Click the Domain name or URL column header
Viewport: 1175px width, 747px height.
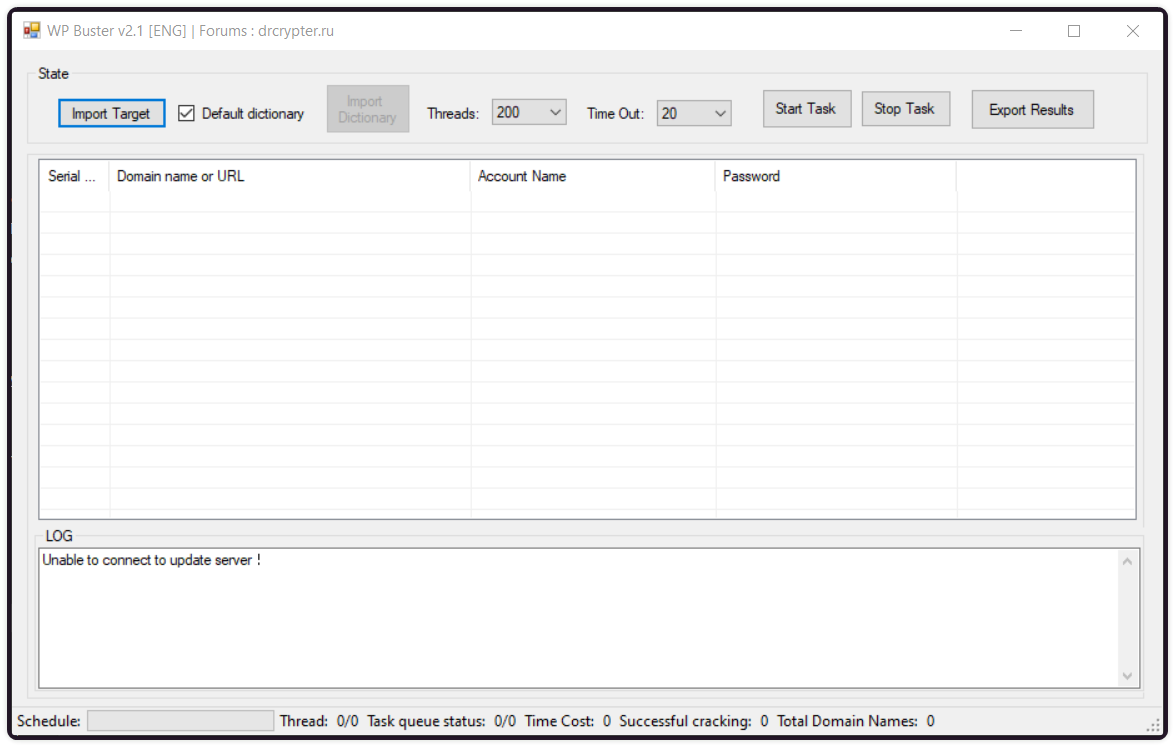[x=289, y=176]
